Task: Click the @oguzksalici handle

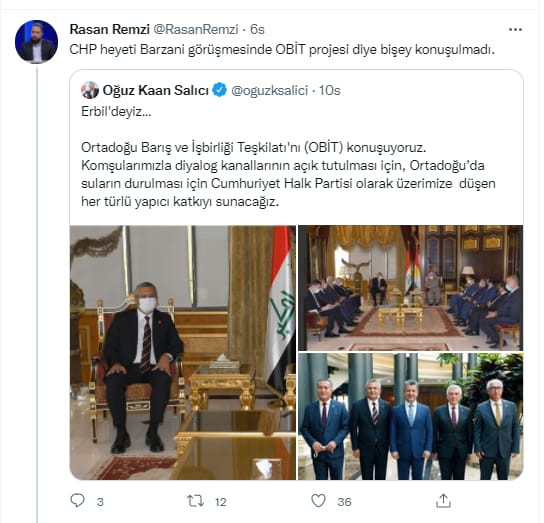Action: pyautogui.click(x=270, y=91)
